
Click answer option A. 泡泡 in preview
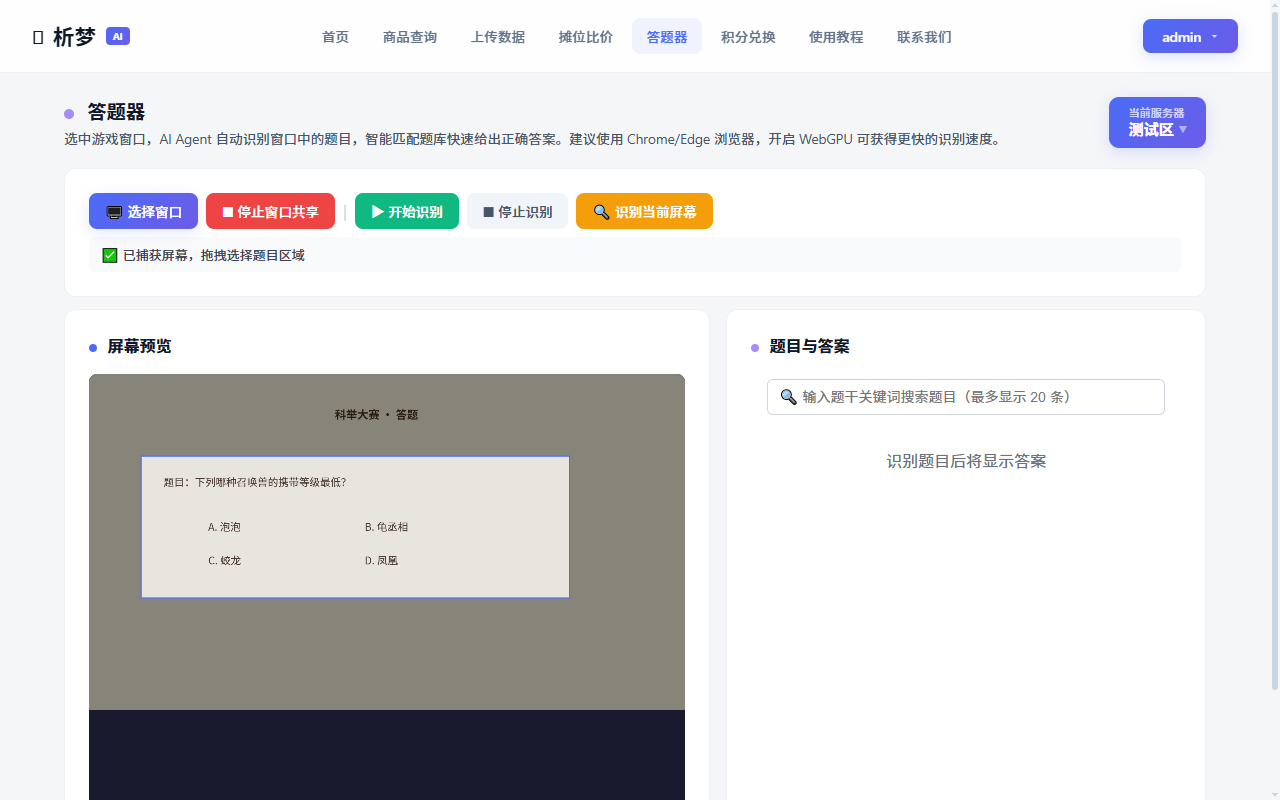pos(224,527)
